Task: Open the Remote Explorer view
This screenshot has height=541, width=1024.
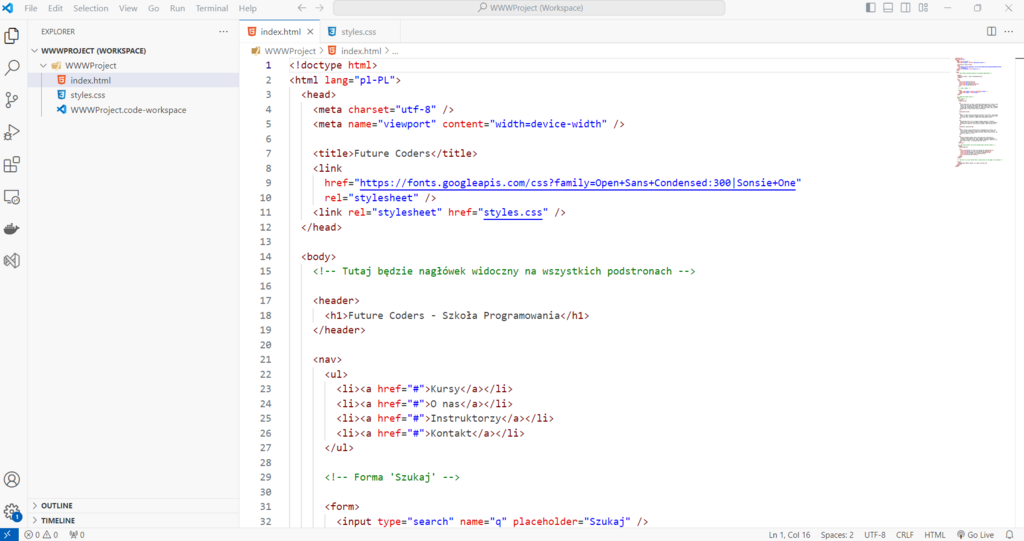Action: click(x=13, y=197)
